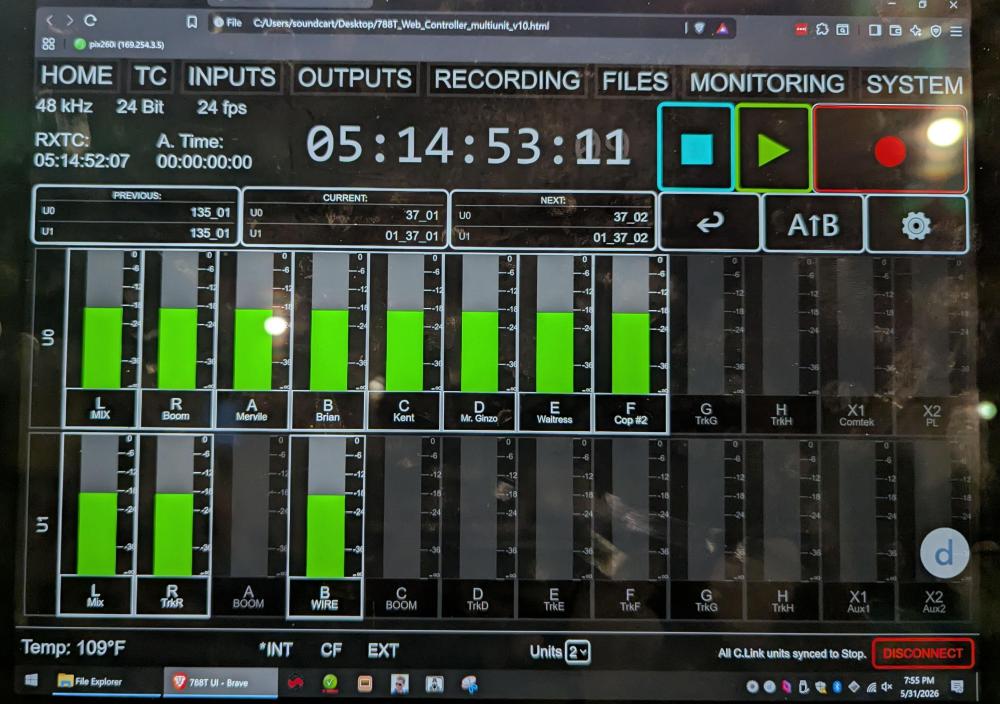Toggle U0 track C Kent
Screen dimensions: 1000x704
(403, 411)
